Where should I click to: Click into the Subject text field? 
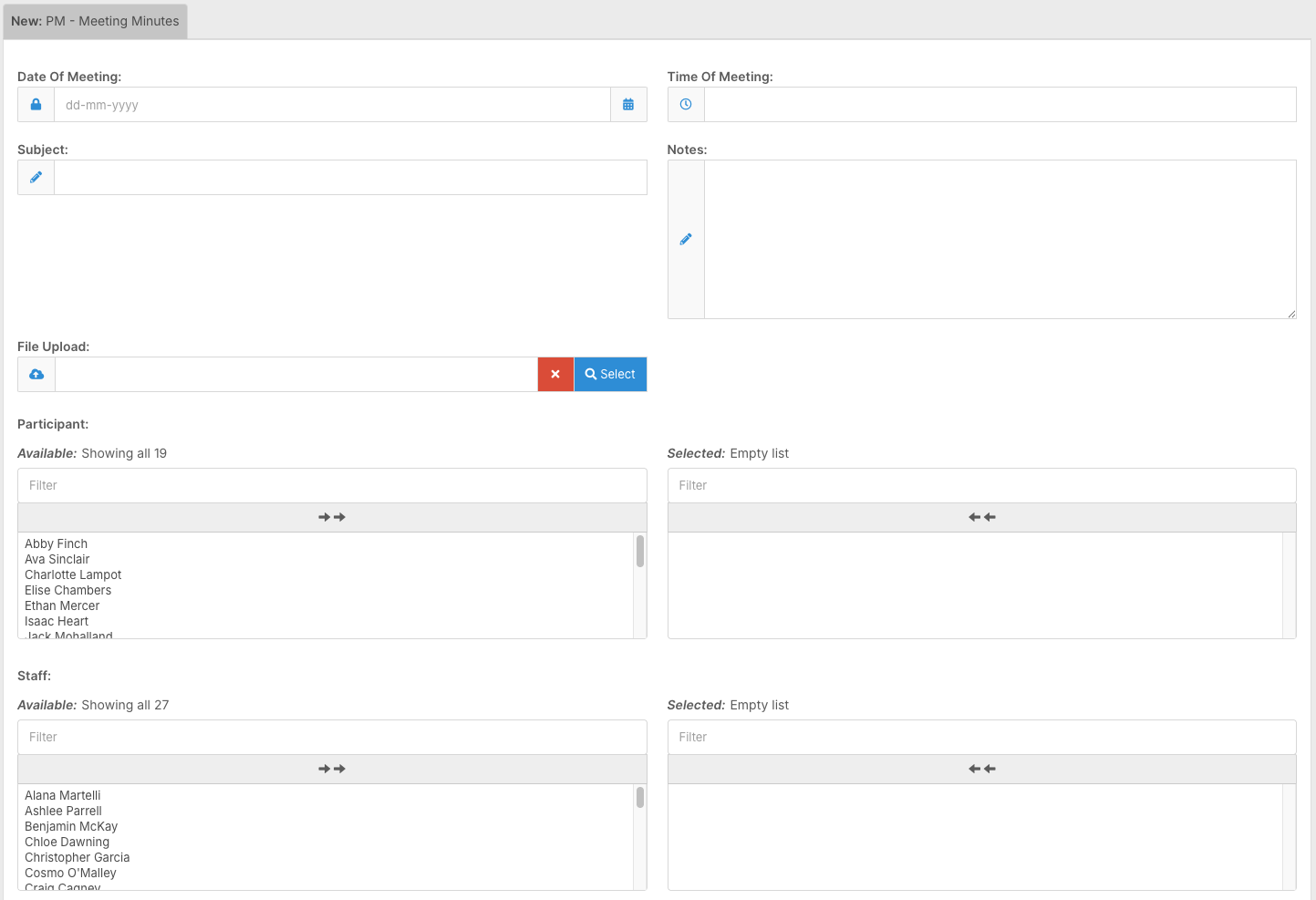point(350,178)
